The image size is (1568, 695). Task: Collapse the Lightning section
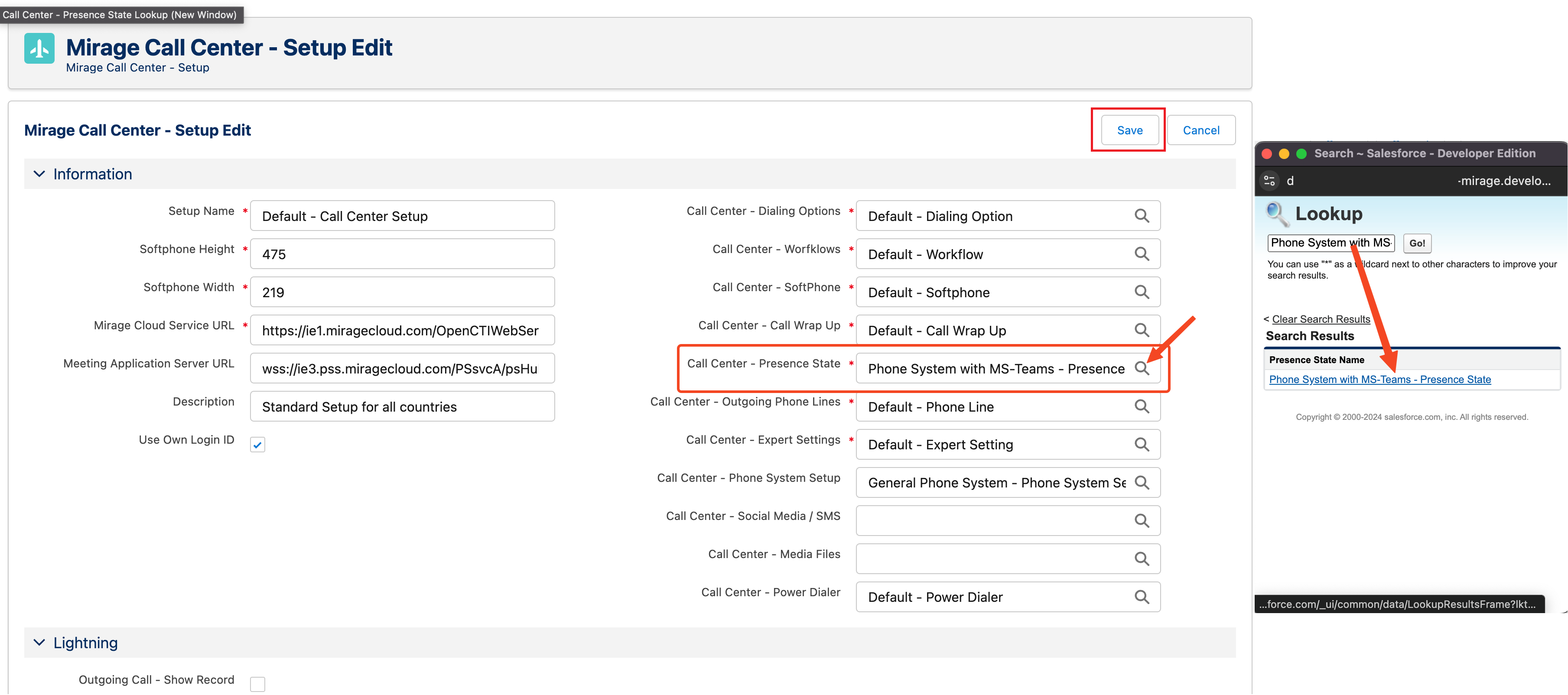coord(39,643)
